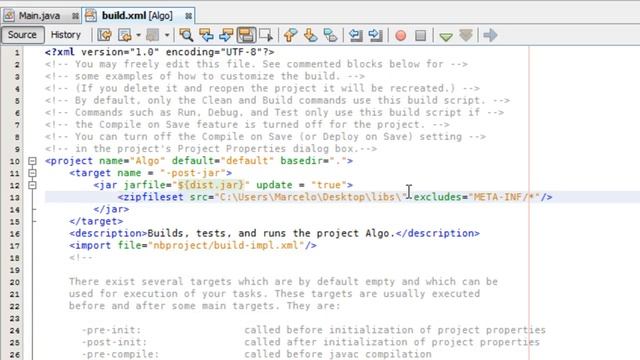Screen dimensions: 640x360
Task: Click the XSL Transformation arrow icon
Action: point(490,35)
